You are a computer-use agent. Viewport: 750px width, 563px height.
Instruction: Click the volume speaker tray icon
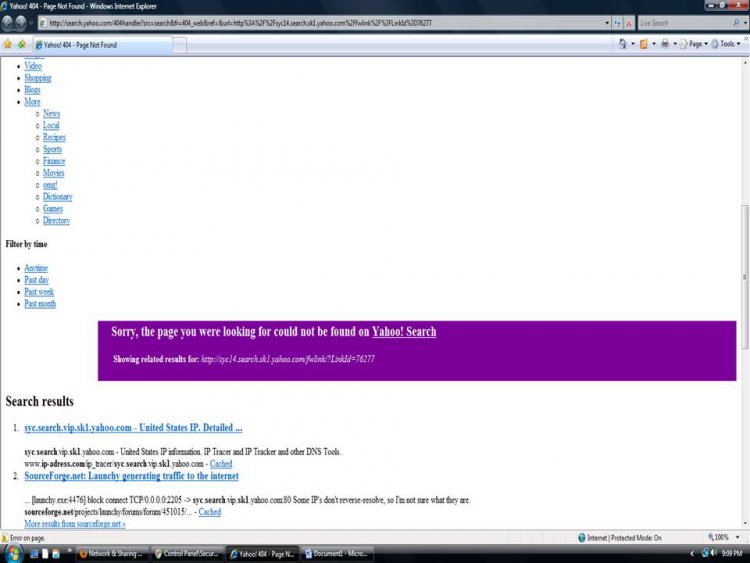click(x=714, y=553)
